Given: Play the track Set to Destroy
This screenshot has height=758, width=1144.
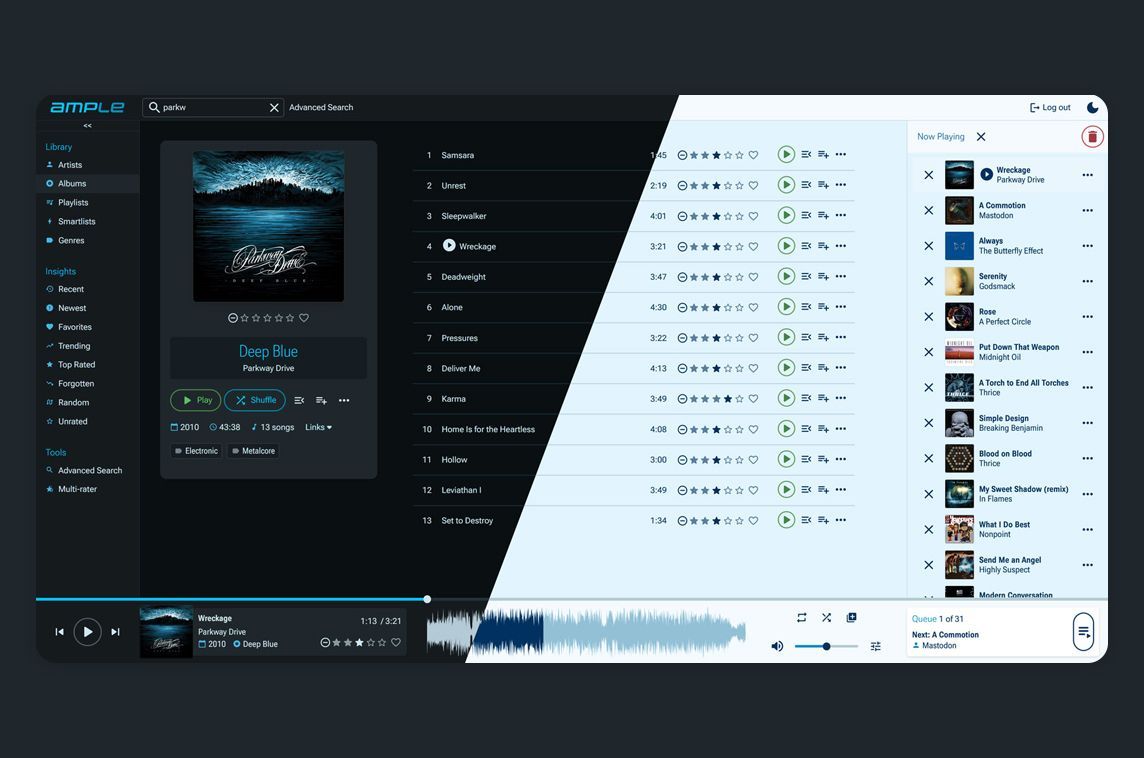Looking at the screenshot, I should click(x=786, y=520).
